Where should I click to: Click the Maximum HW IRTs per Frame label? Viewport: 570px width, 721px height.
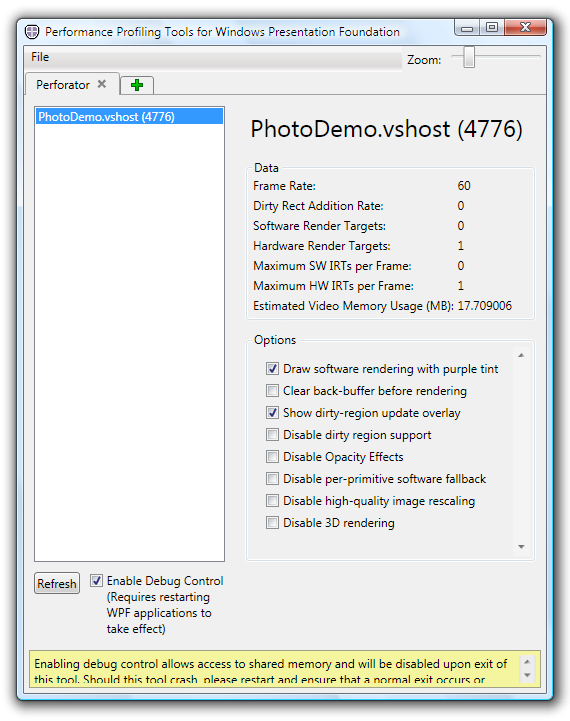tap(333, 286)
